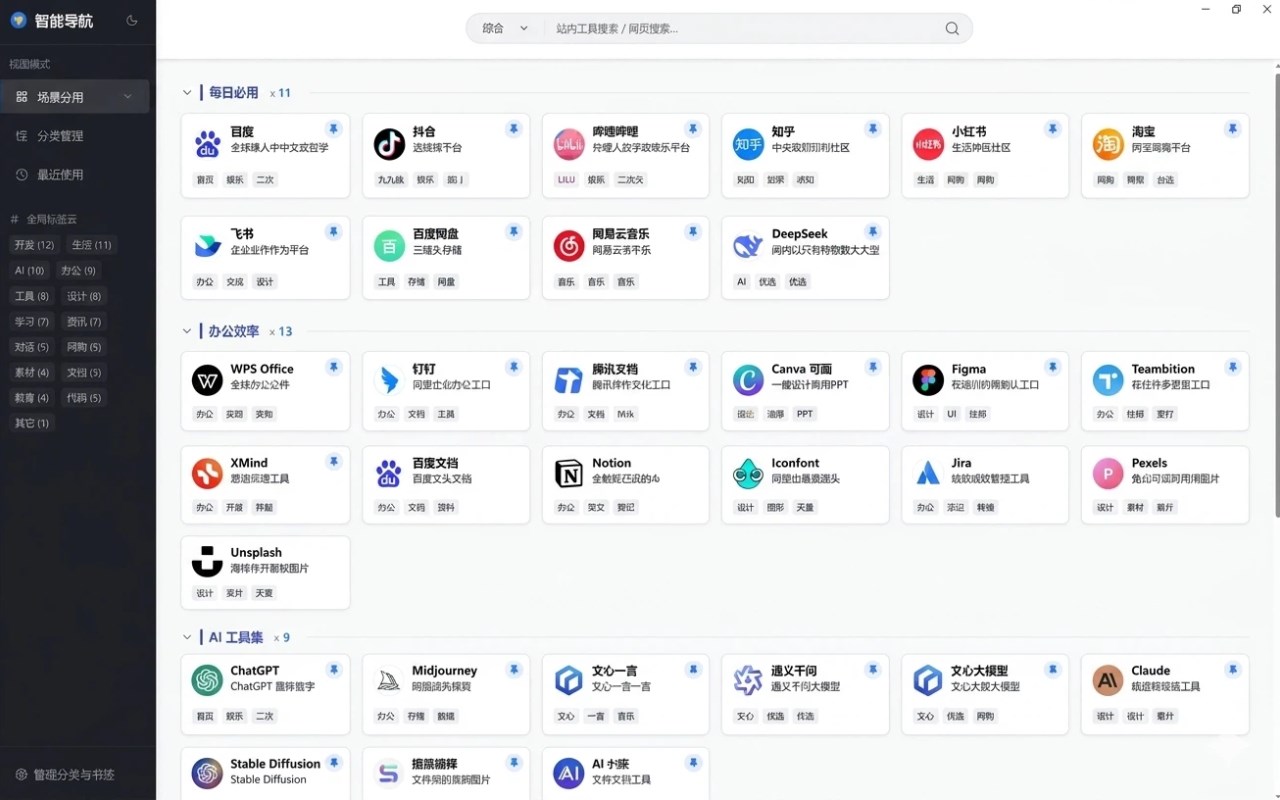
Task: Filter by the 设计 (8) tag
Action: [x=84, y=296]
